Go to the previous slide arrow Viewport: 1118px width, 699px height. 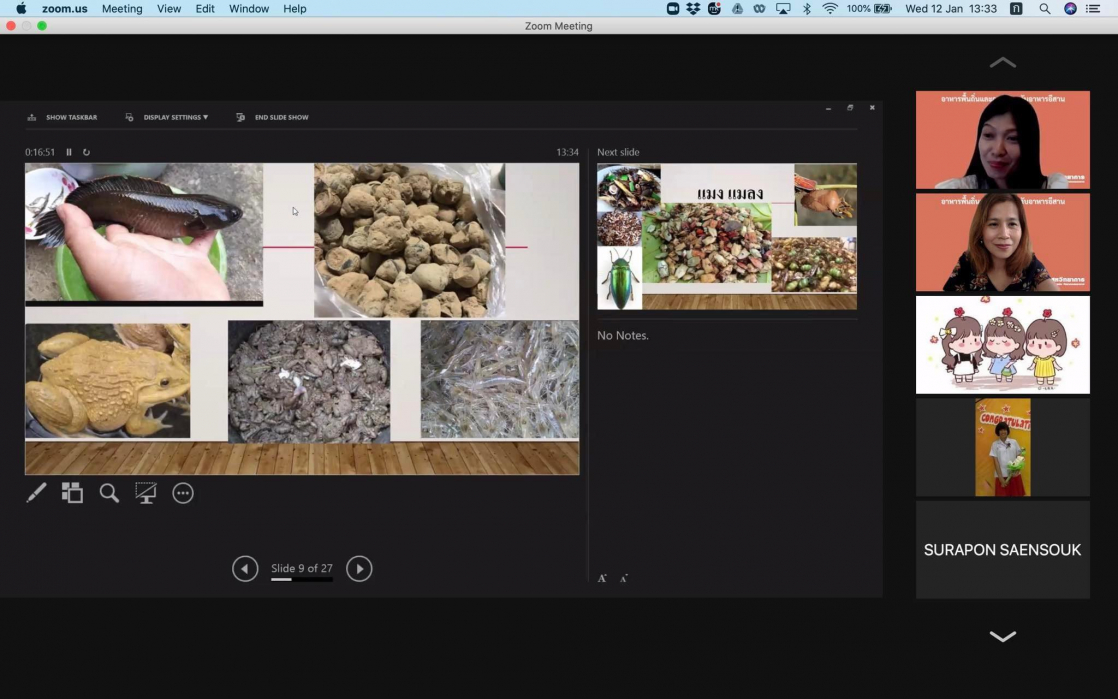tap(245, 569)
